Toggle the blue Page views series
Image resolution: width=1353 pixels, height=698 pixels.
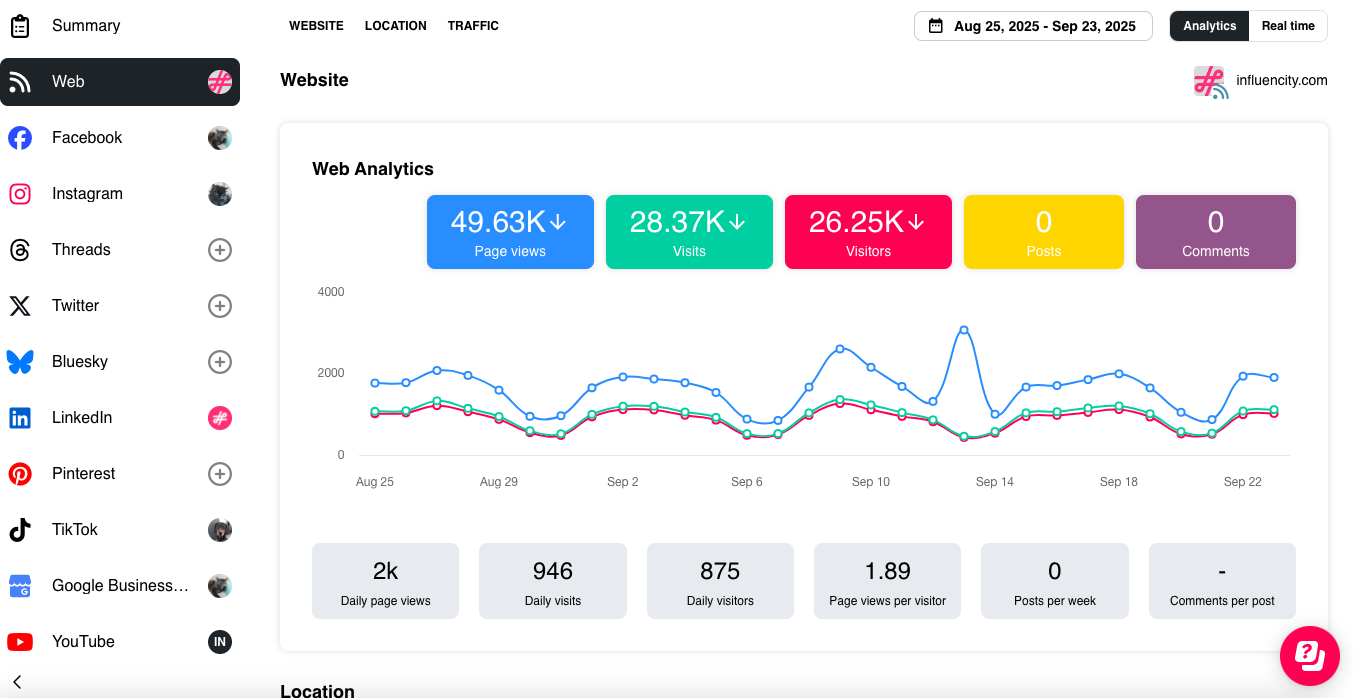point(510,232)
